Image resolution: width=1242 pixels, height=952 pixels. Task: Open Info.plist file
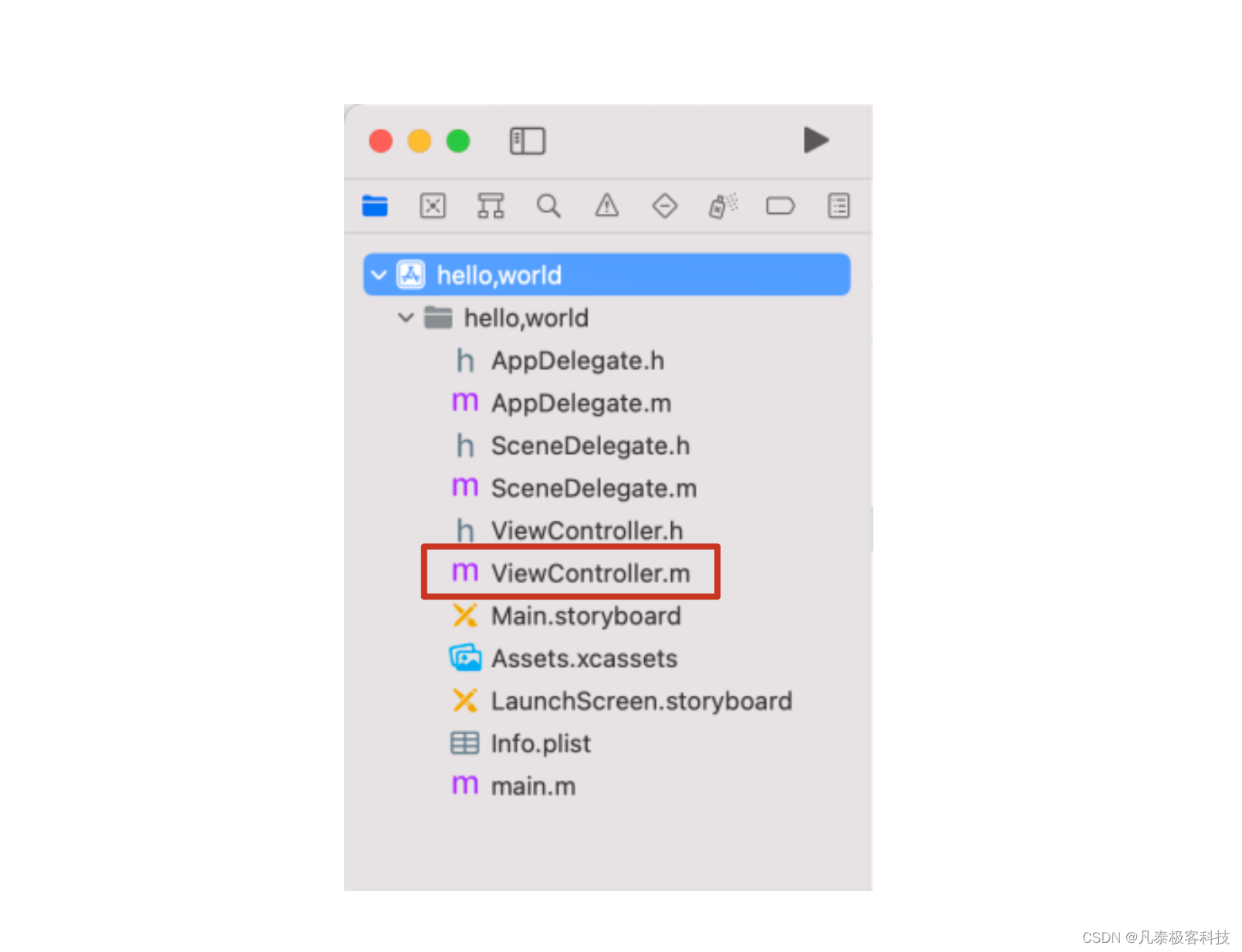(521, 743)
